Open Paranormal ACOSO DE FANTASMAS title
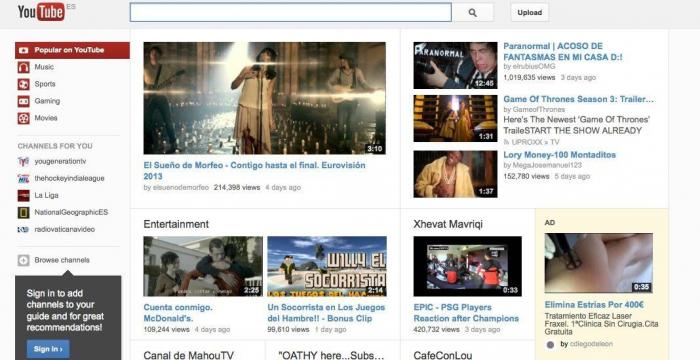Viewport: 700px width, 360px height. click(x=563, y=51)
